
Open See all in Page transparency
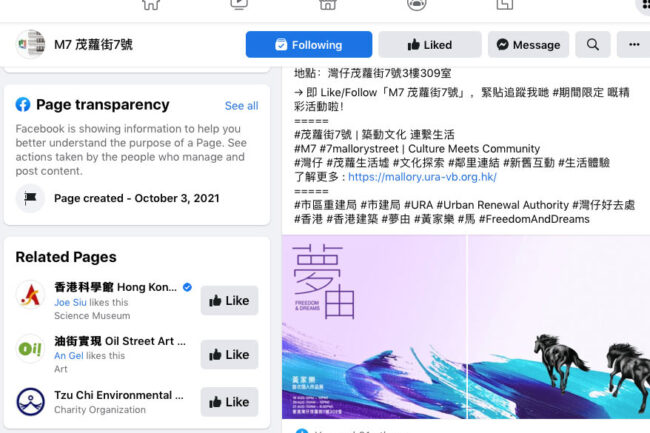241,106
